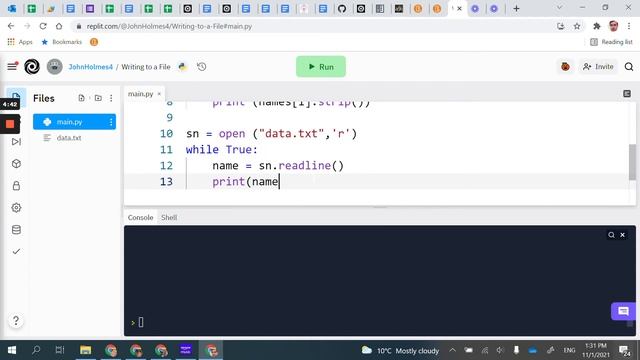The image size is (640, 360).
Task: Open a new browser tab
Action: pyautogui.click(x=516, y=8)
